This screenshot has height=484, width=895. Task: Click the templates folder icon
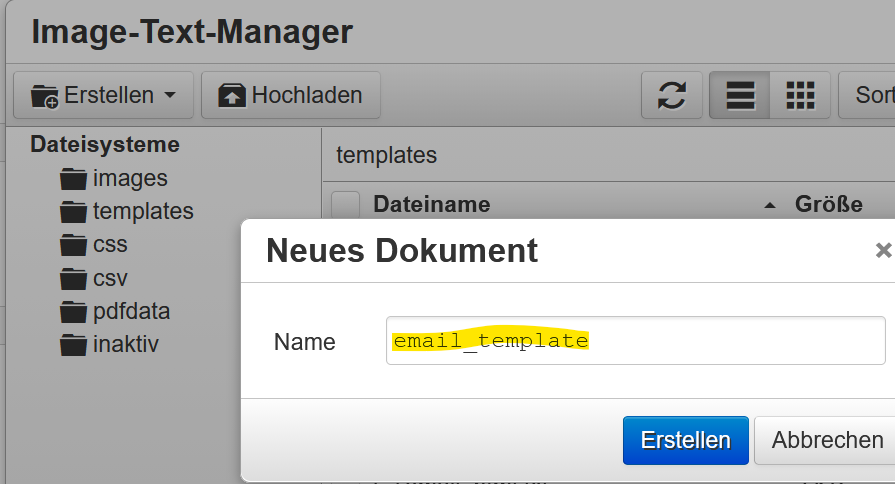click(74, 212)
